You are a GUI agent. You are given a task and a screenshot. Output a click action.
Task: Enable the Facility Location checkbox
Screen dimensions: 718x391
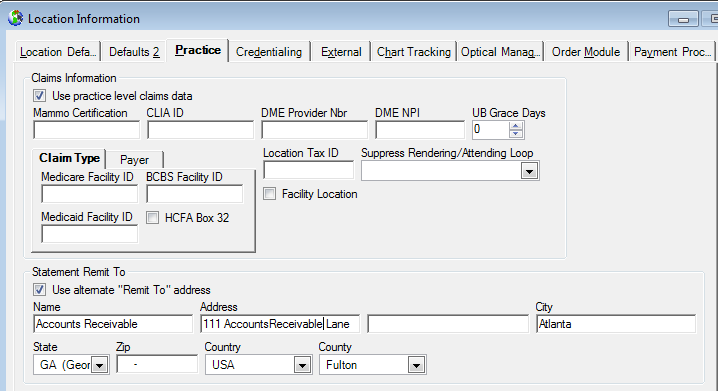(x=270, y=194)
